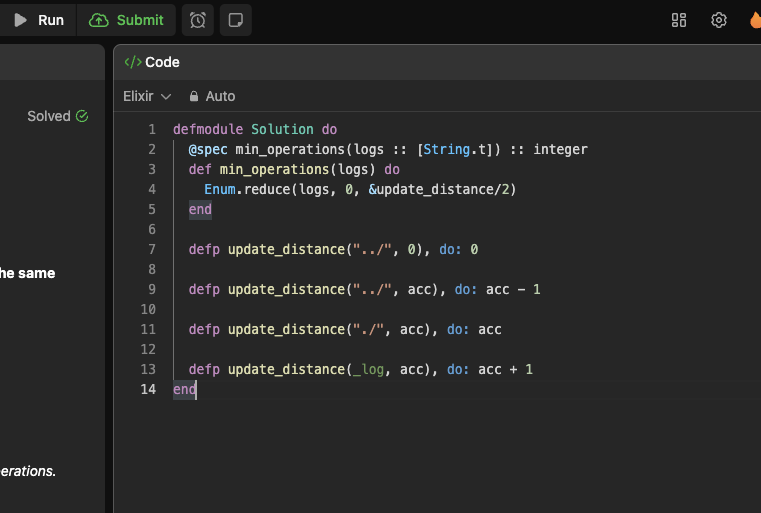Click the Auto lock indicator

coord(212,96)
